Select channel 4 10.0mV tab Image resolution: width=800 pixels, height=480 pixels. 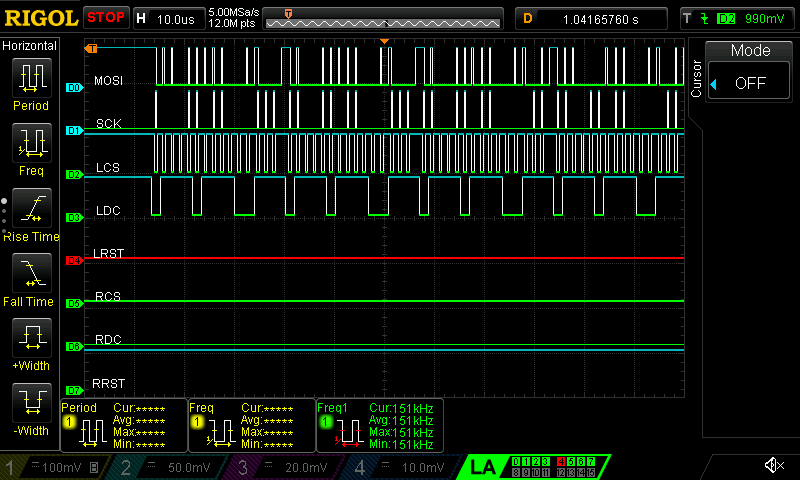tap(403, 467)
